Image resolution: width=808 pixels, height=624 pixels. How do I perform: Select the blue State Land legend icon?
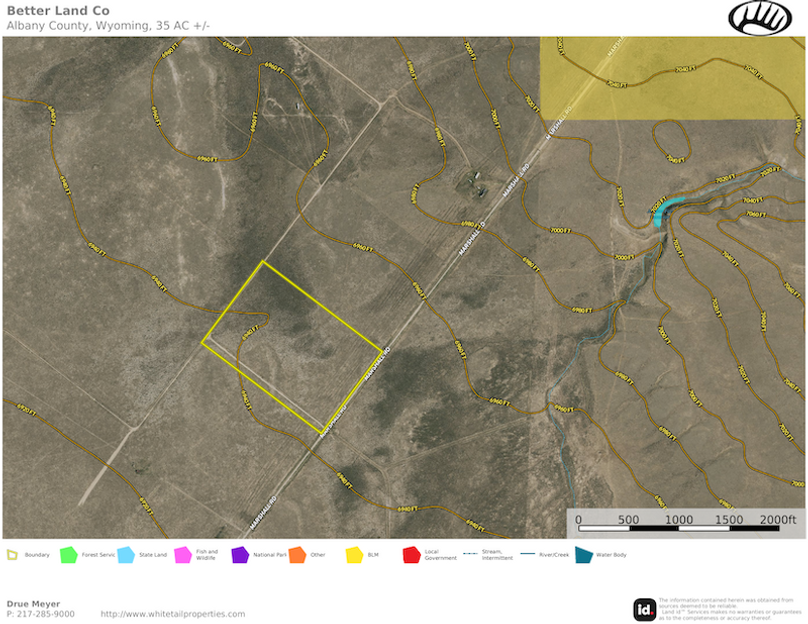(x=126, y=555)
